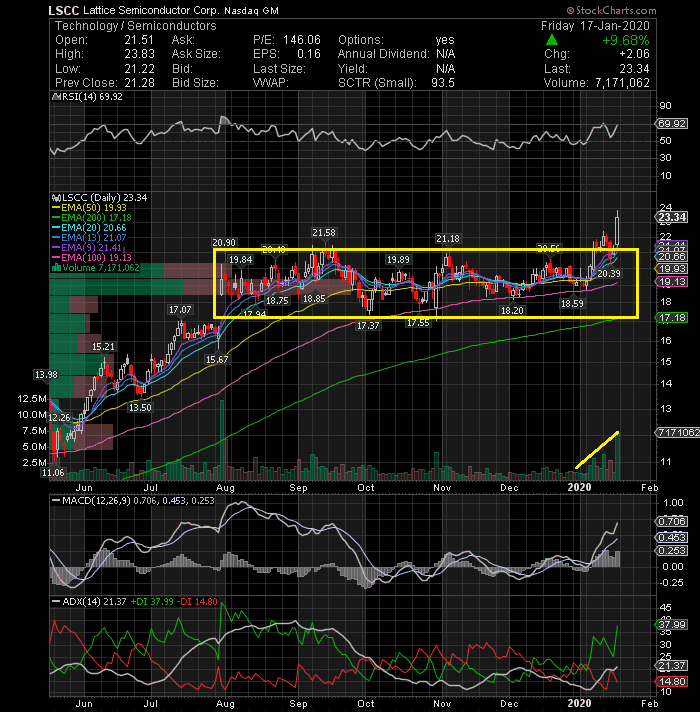The width and height of the screenshot is (700, 712).
Task: Click the Friday 17-Jan-2020 date text
Action: (595, 26)
